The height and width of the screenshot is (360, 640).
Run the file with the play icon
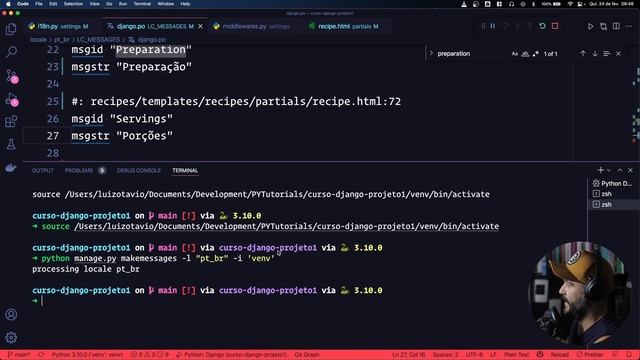coord(590,27)
